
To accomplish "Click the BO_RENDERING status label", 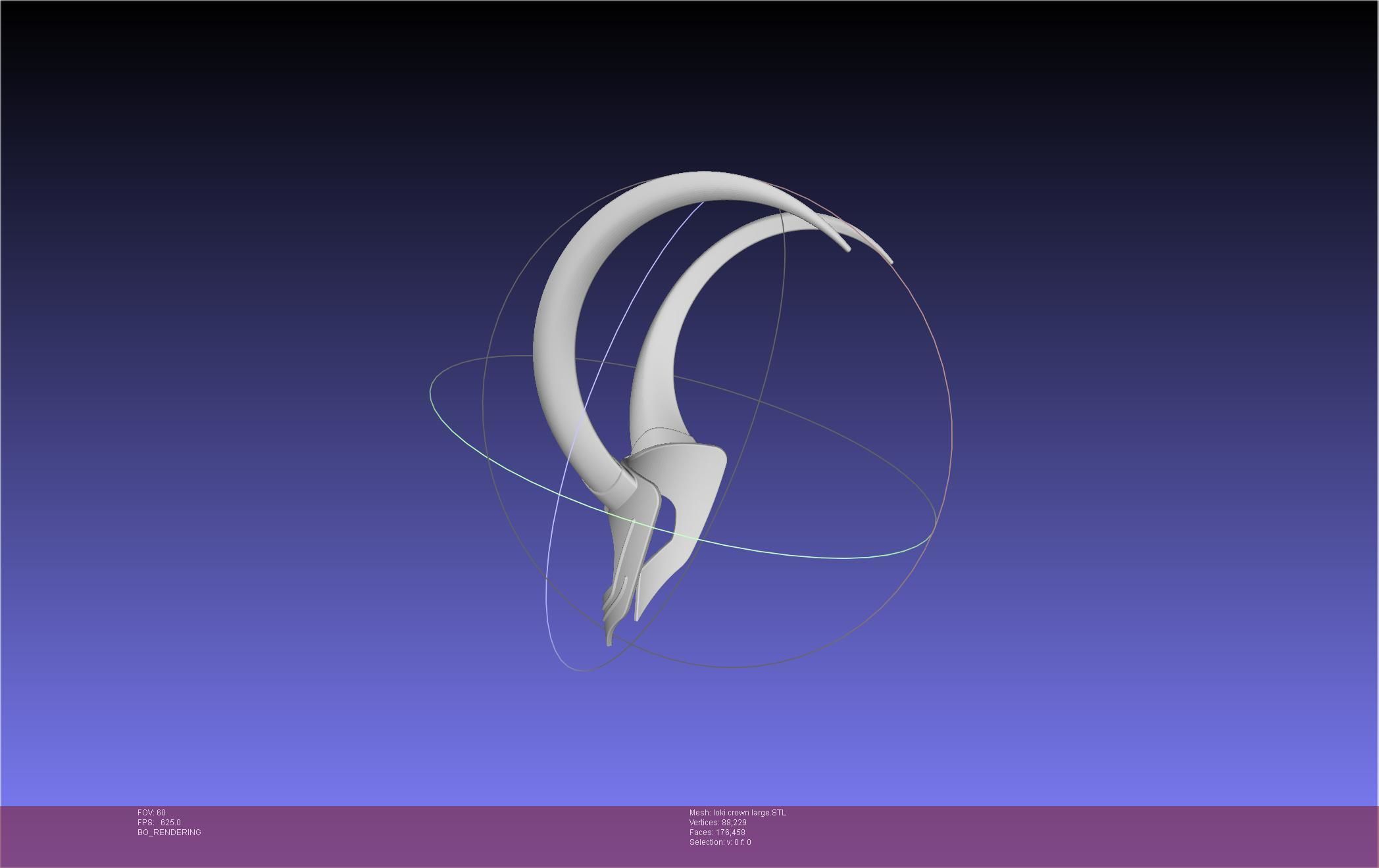I will point(169,832).
